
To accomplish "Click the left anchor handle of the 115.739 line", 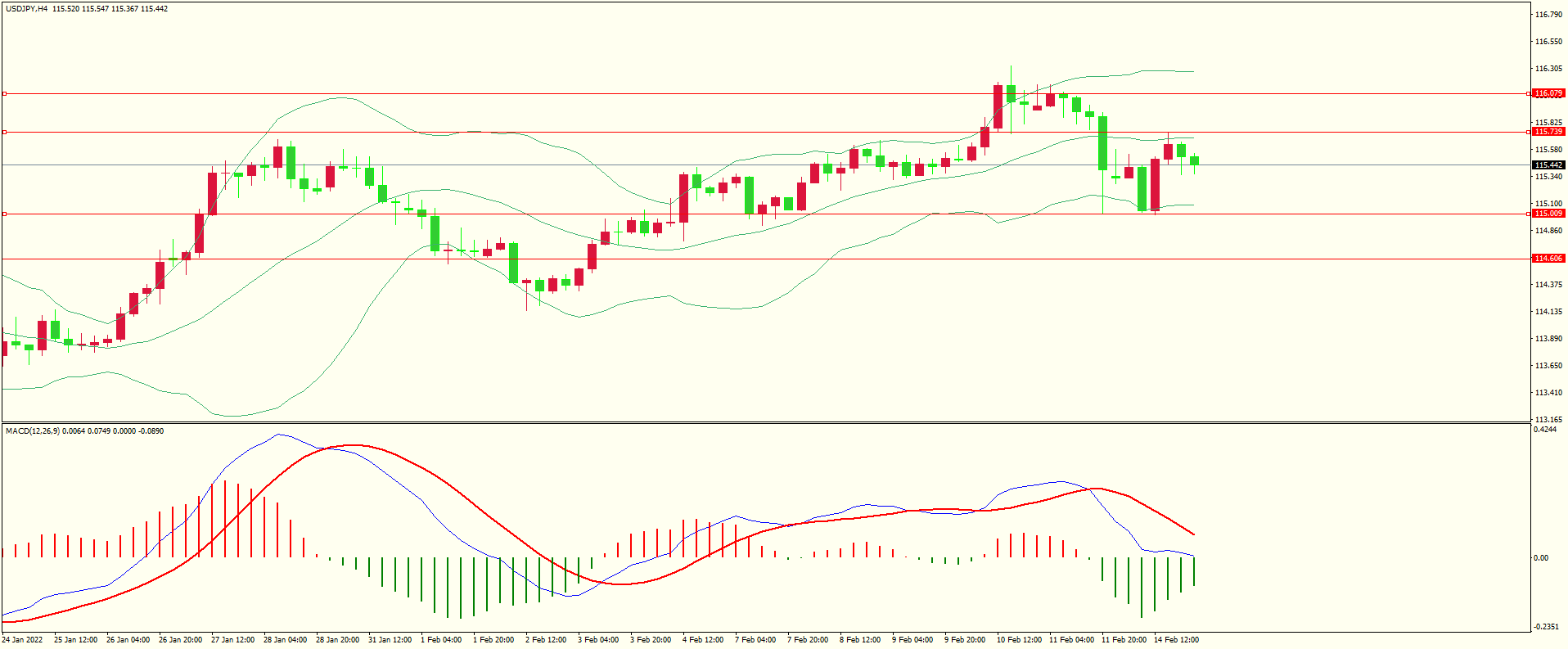I will click(4, 132).
